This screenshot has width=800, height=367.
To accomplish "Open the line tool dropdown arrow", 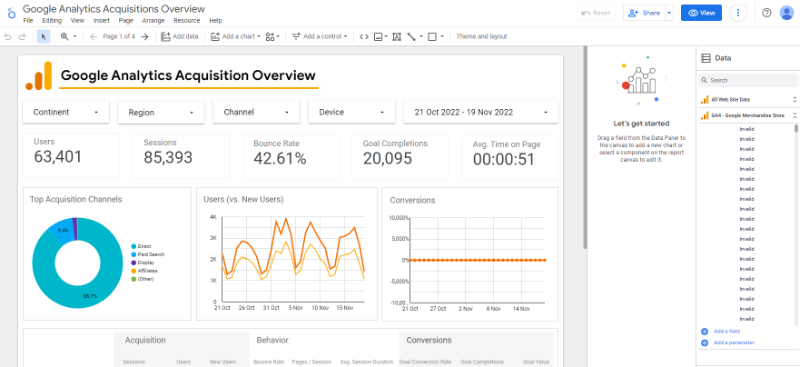I will point(421,37).
